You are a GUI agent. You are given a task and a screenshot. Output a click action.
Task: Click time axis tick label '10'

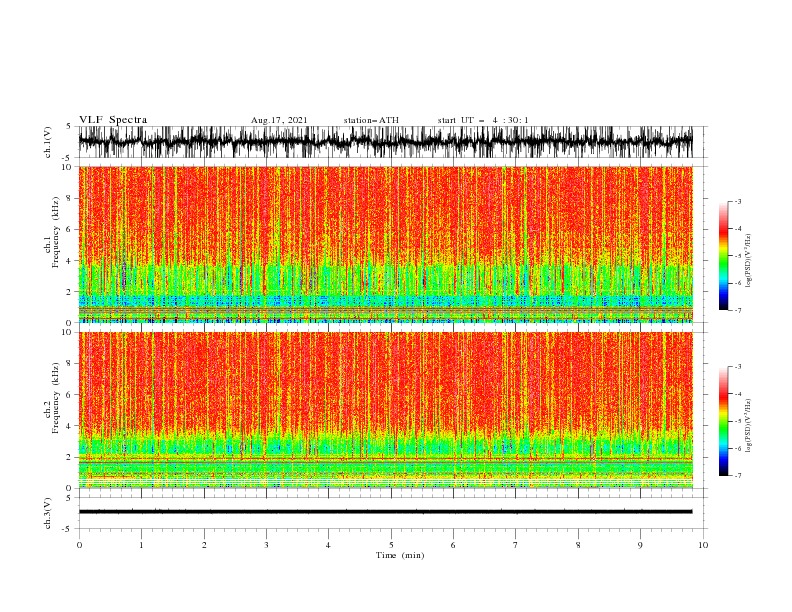point(703,545)
